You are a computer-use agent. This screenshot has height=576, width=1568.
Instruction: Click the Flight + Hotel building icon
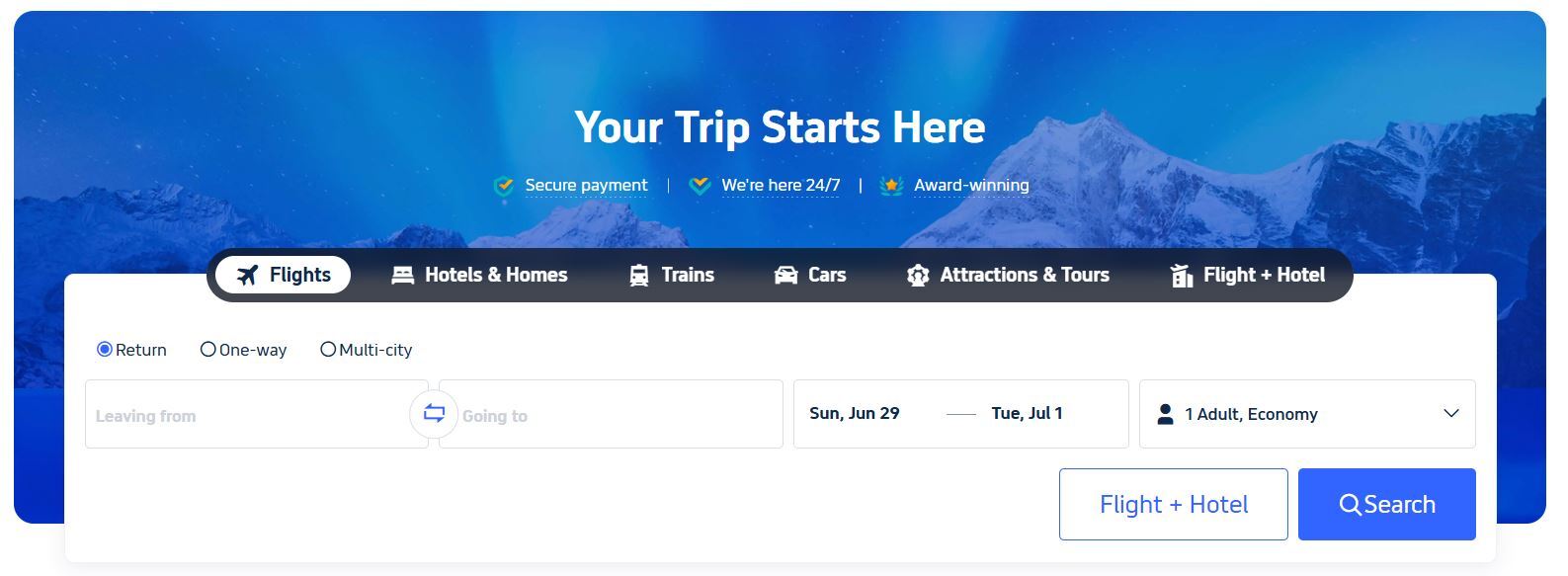[x=1182, y=275]
